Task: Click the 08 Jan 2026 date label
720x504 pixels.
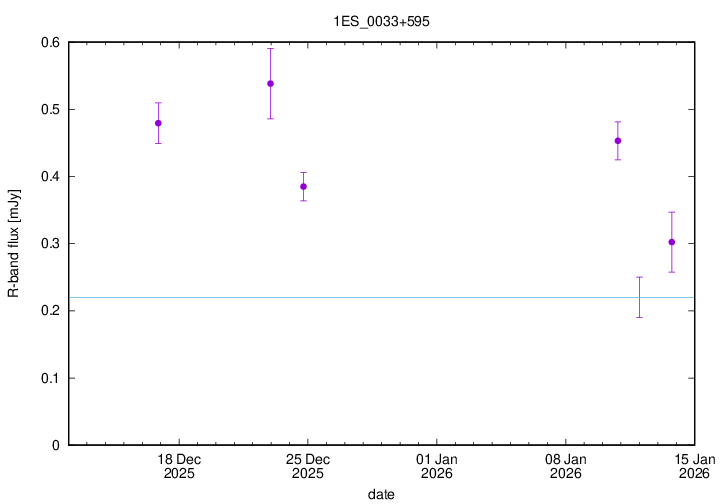Action: [x=566, y=466]
